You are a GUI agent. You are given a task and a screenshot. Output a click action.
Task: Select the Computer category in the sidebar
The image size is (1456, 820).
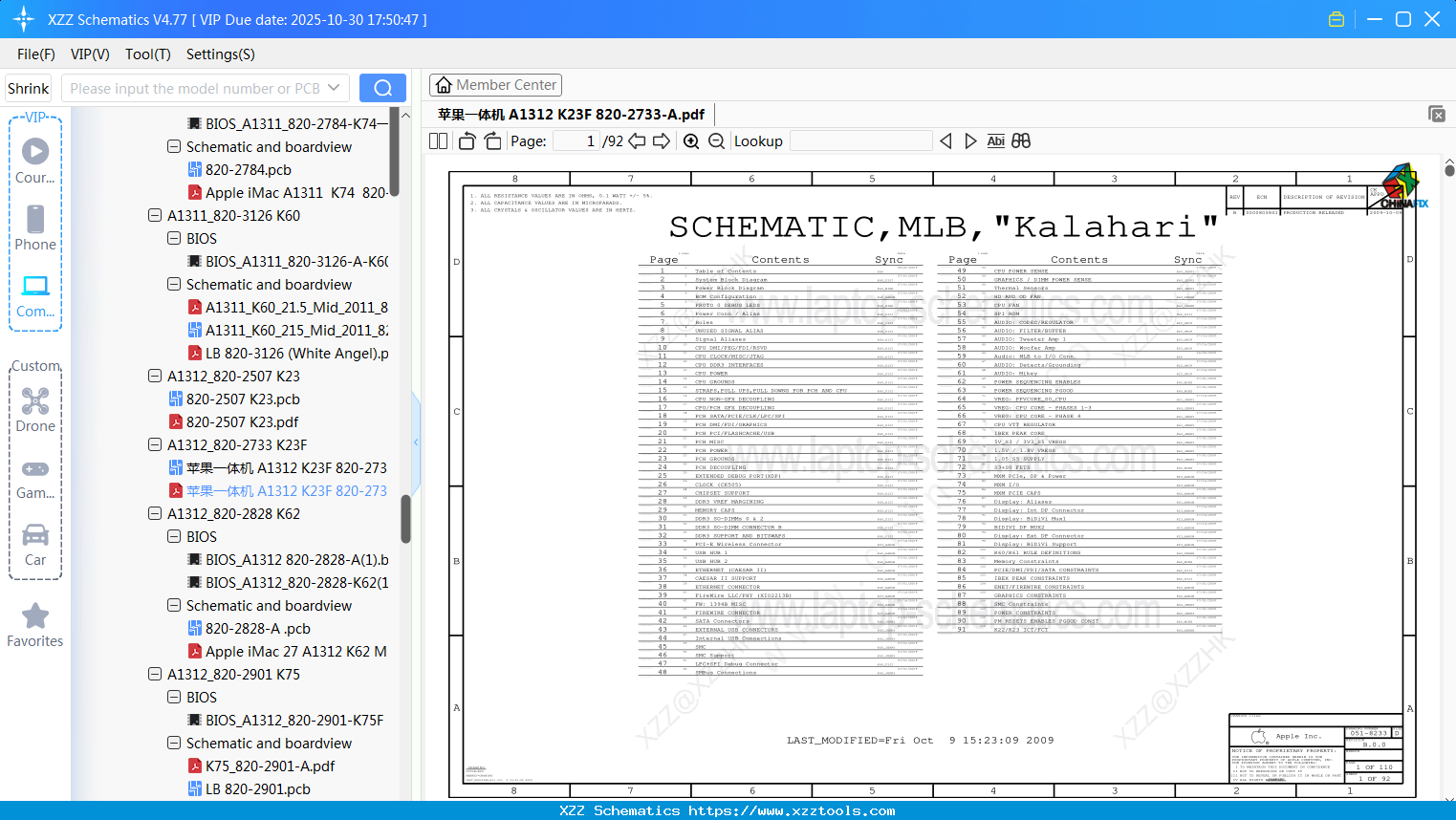[x=35, y=295]
